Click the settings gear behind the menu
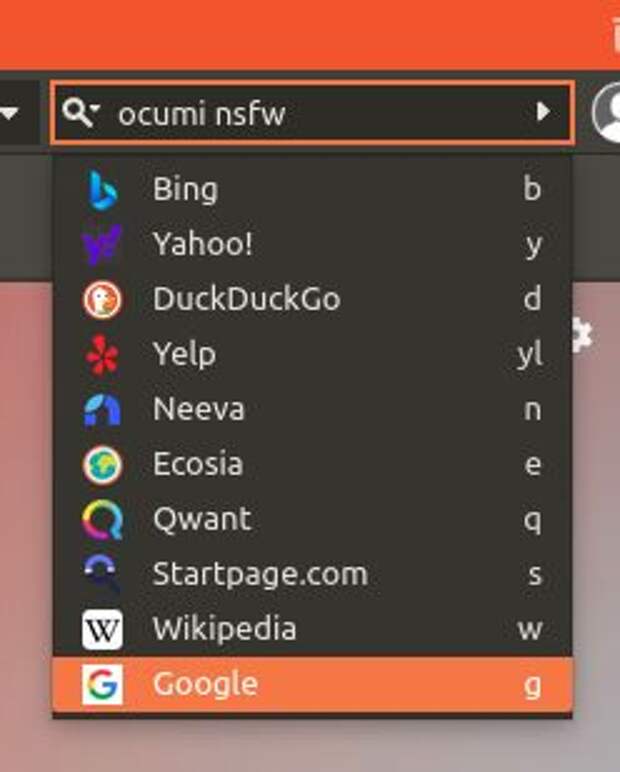This screenshot has width=620, height=772. point(582,336)
